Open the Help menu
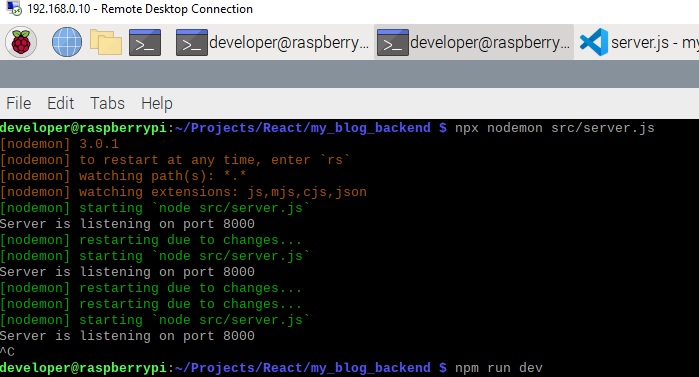The width and height of the screenshot is (699, 377). [156, 103]
